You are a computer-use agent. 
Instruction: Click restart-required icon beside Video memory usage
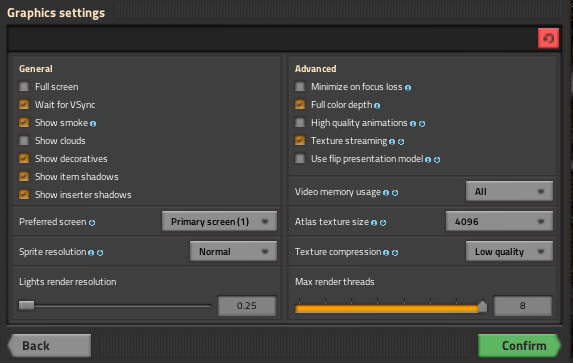tap(395, 193)
